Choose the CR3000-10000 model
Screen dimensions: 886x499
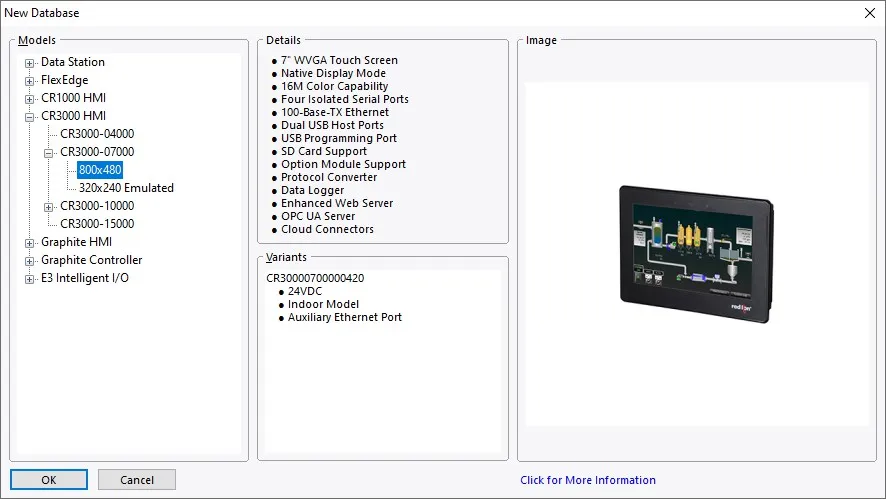coord(97,206)
